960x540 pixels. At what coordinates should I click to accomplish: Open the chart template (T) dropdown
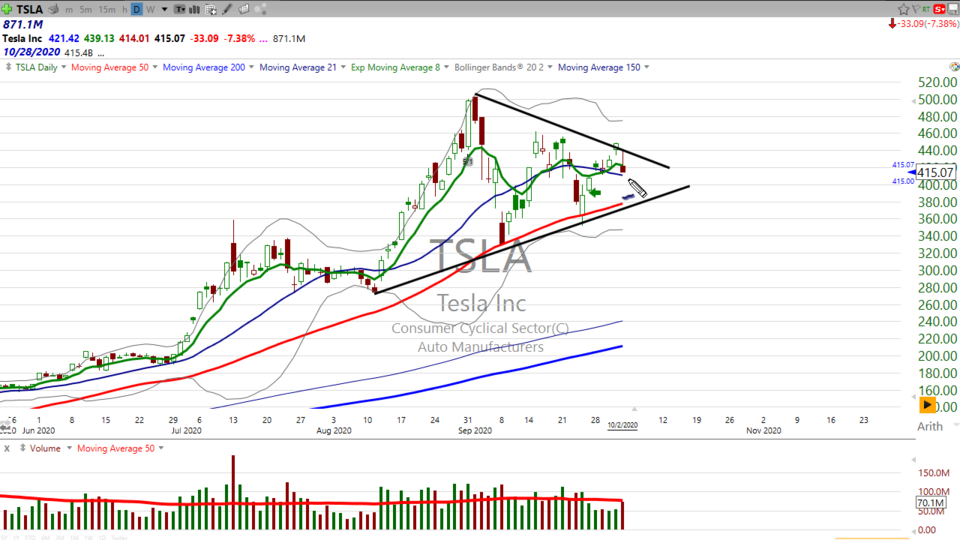(180, 9)
